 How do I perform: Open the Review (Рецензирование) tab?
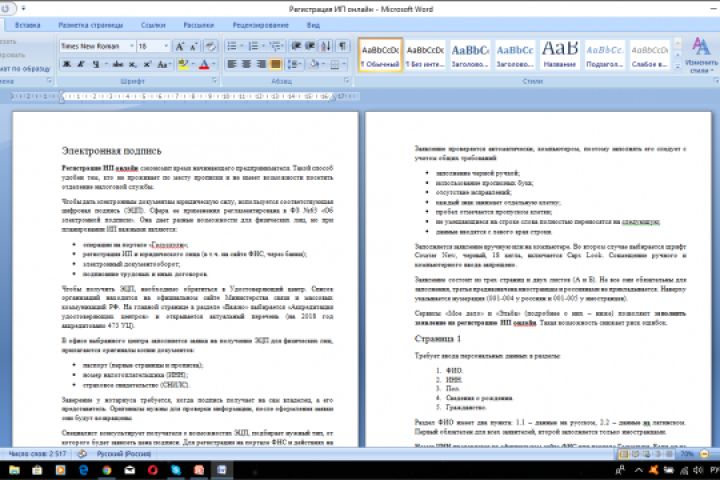pyautogui.click(x=260, y=25)
